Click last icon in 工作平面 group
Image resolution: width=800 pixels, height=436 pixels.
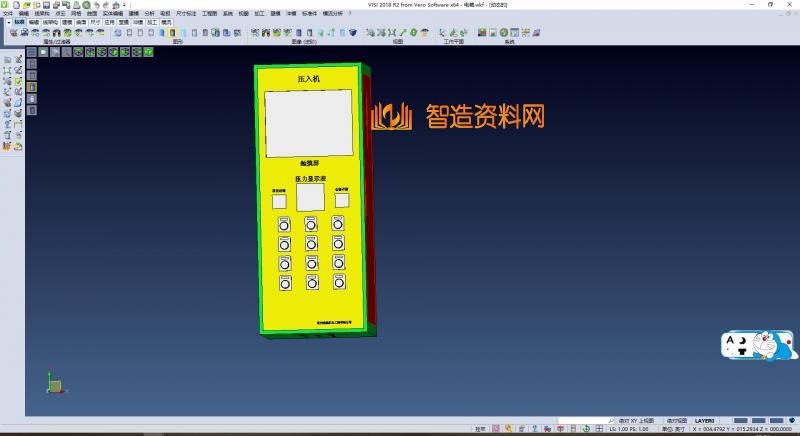(x=463, y=33)
